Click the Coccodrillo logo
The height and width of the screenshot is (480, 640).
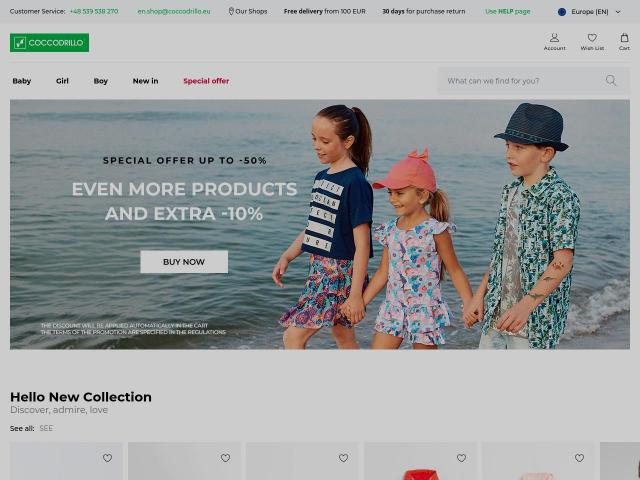click(49, 42)
